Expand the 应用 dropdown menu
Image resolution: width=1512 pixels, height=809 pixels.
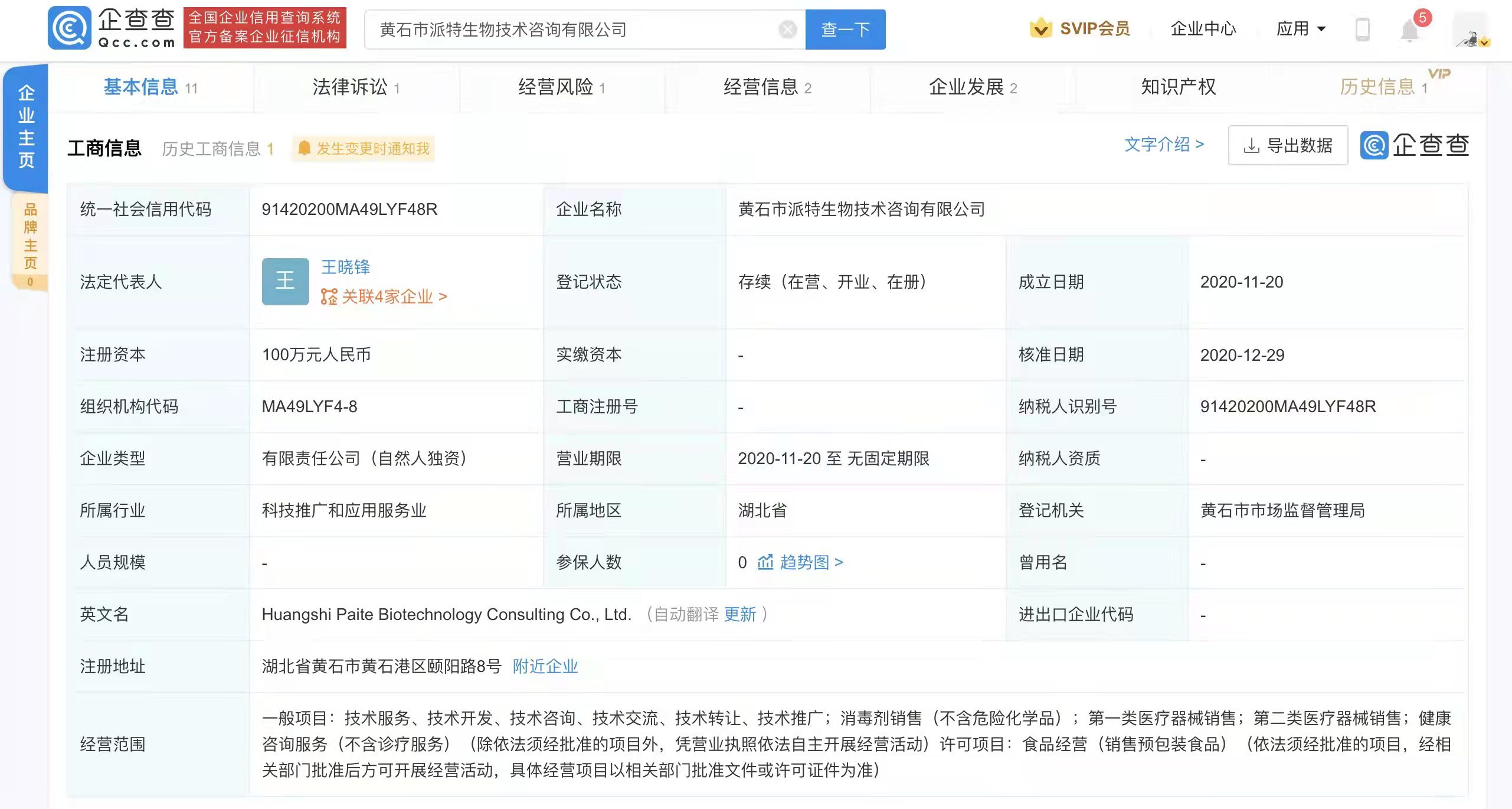point(1300,28)
